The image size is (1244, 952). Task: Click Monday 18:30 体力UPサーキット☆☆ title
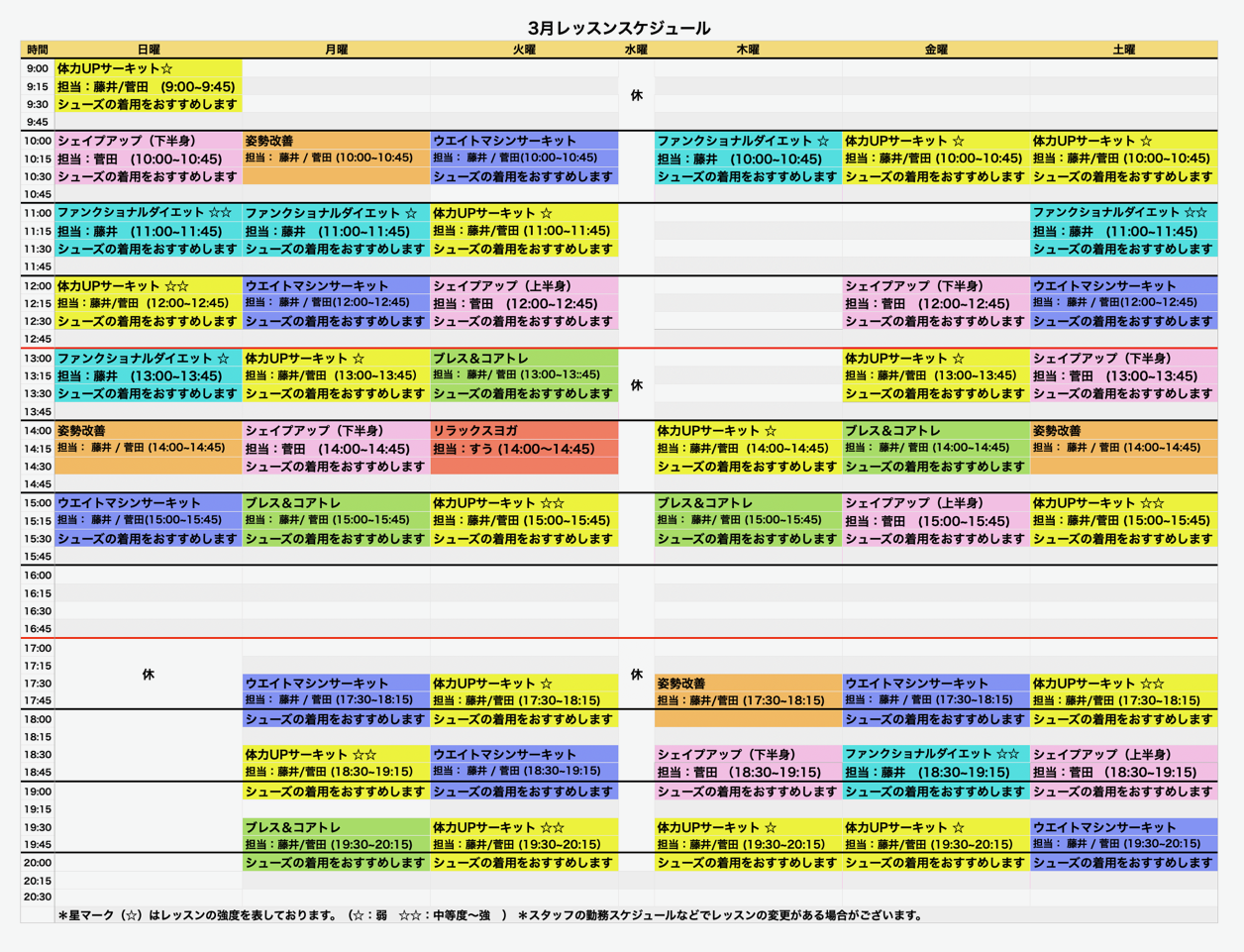[311, 755]
